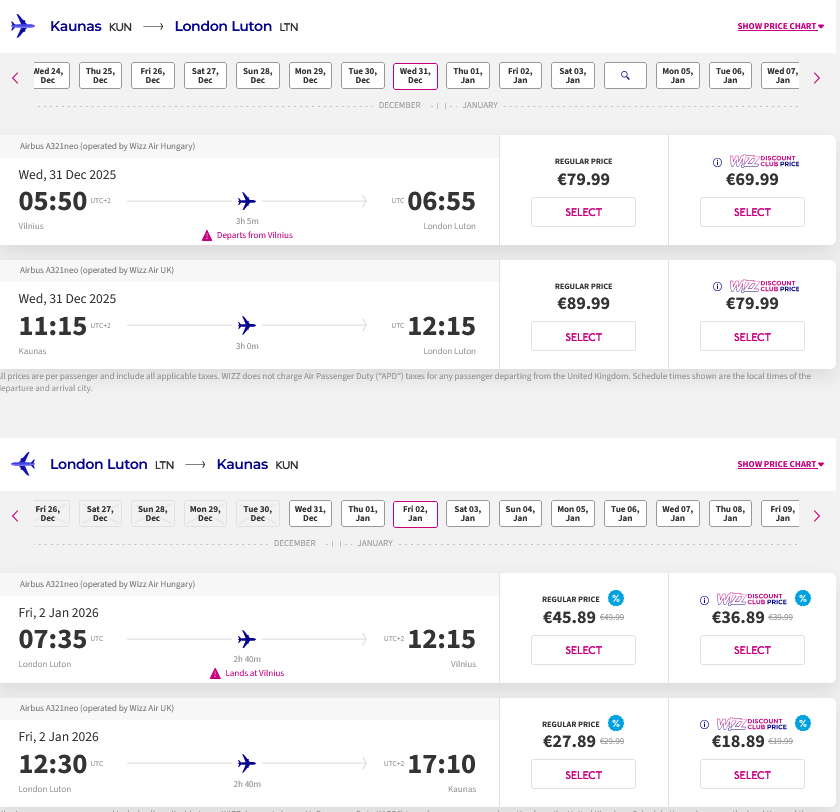The height and width of the screenshot is (812, 840).
Task: Click info icon next to €36.89 Discount Club price
Action: (704, 600)
